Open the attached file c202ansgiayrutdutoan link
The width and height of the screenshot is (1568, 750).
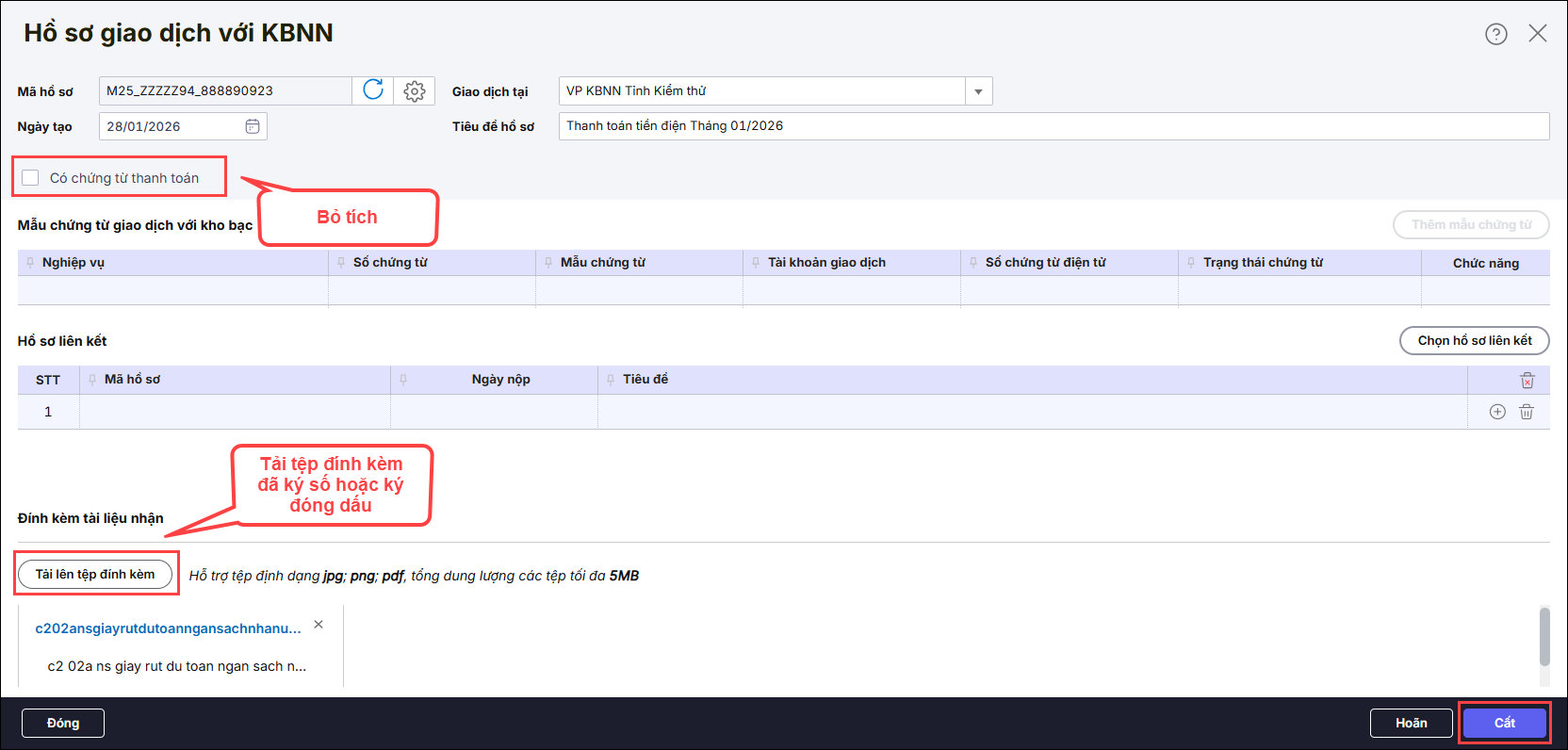[x=168, y=628]
